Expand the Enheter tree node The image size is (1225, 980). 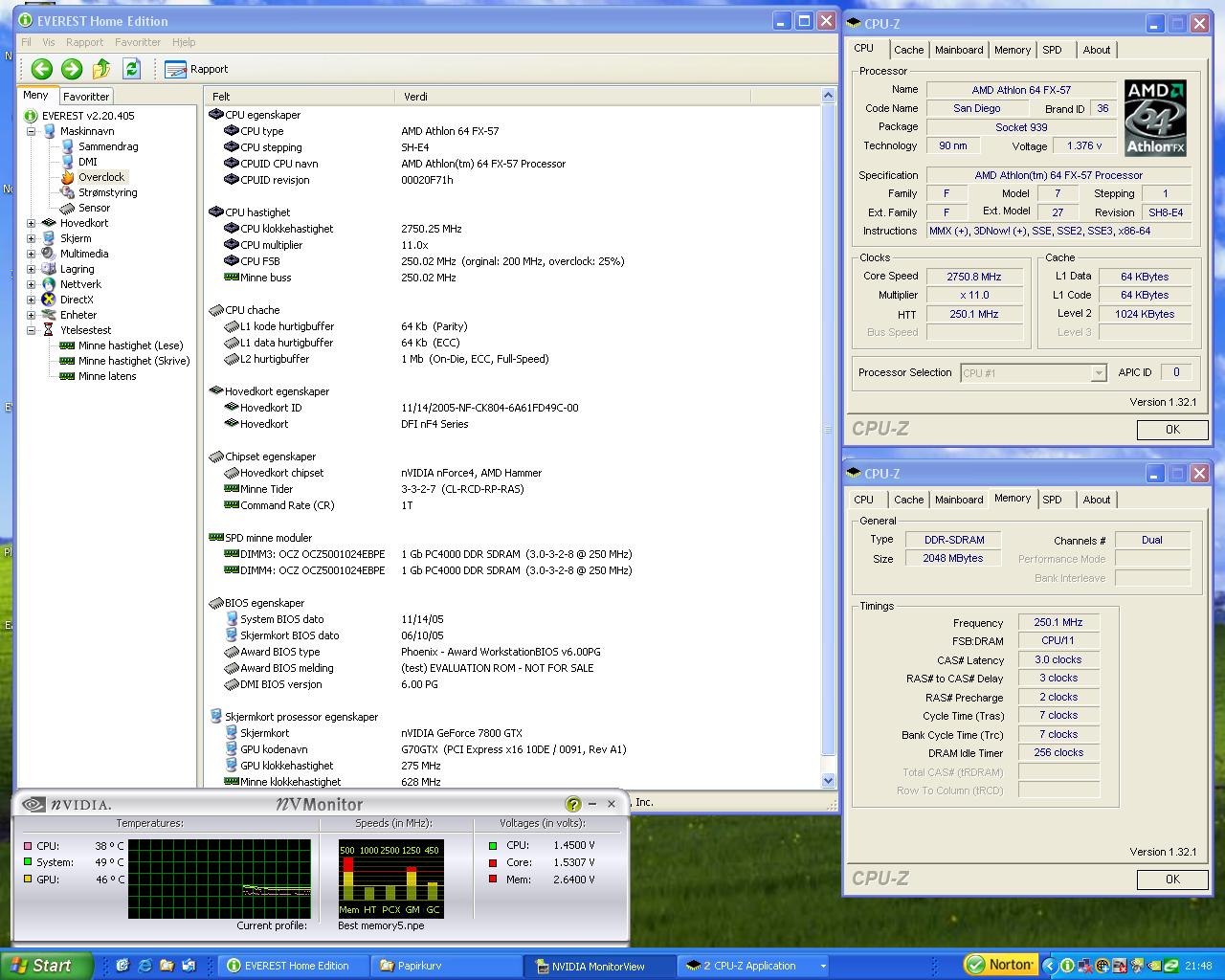point(32,315)
